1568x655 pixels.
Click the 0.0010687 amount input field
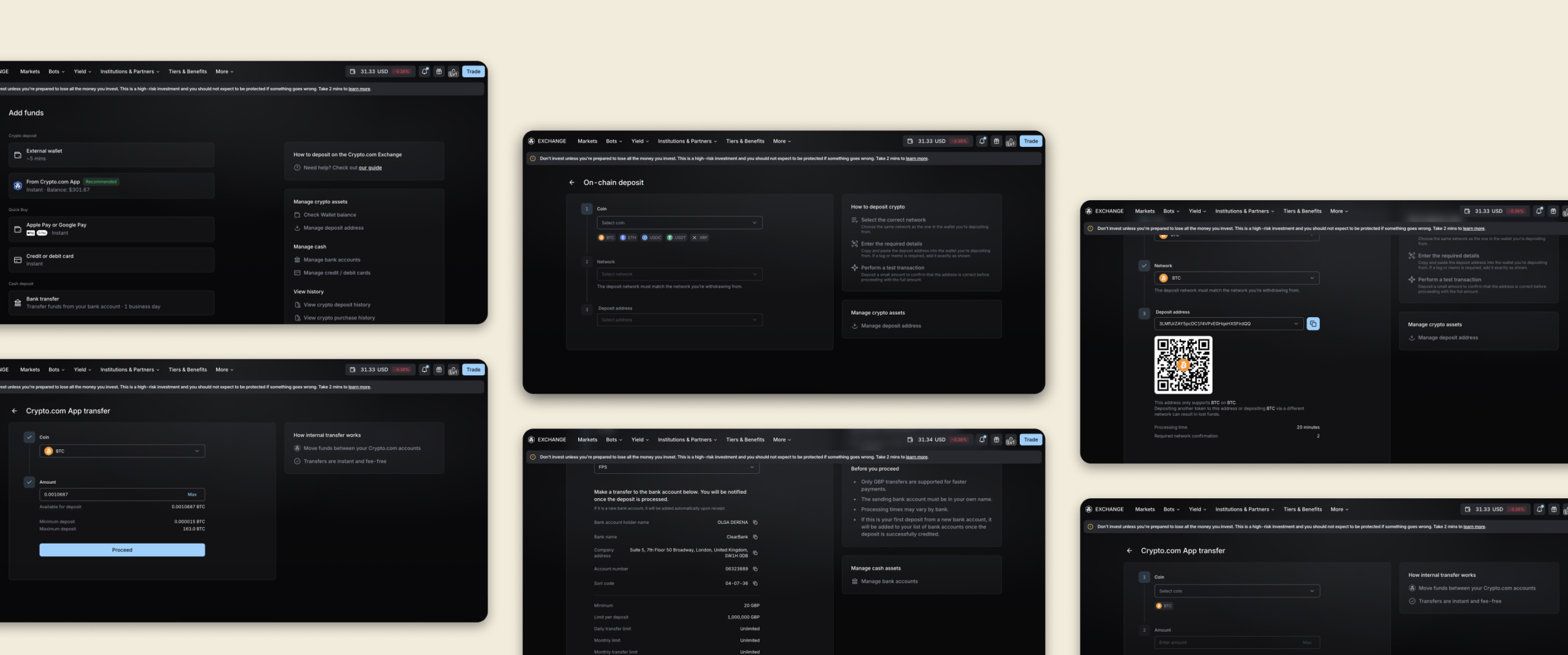[122, 495]
